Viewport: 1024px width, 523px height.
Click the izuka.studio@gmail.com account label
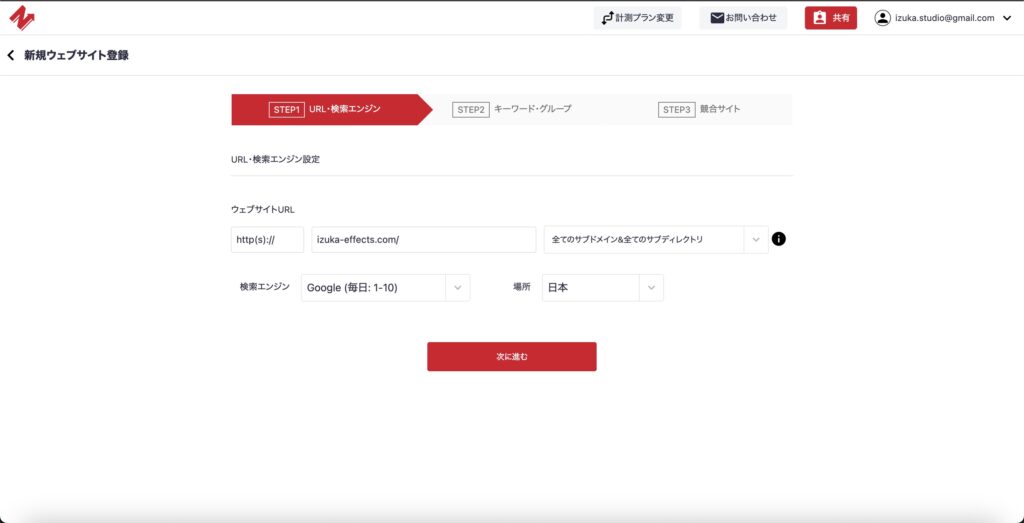(x=945, y=18)
